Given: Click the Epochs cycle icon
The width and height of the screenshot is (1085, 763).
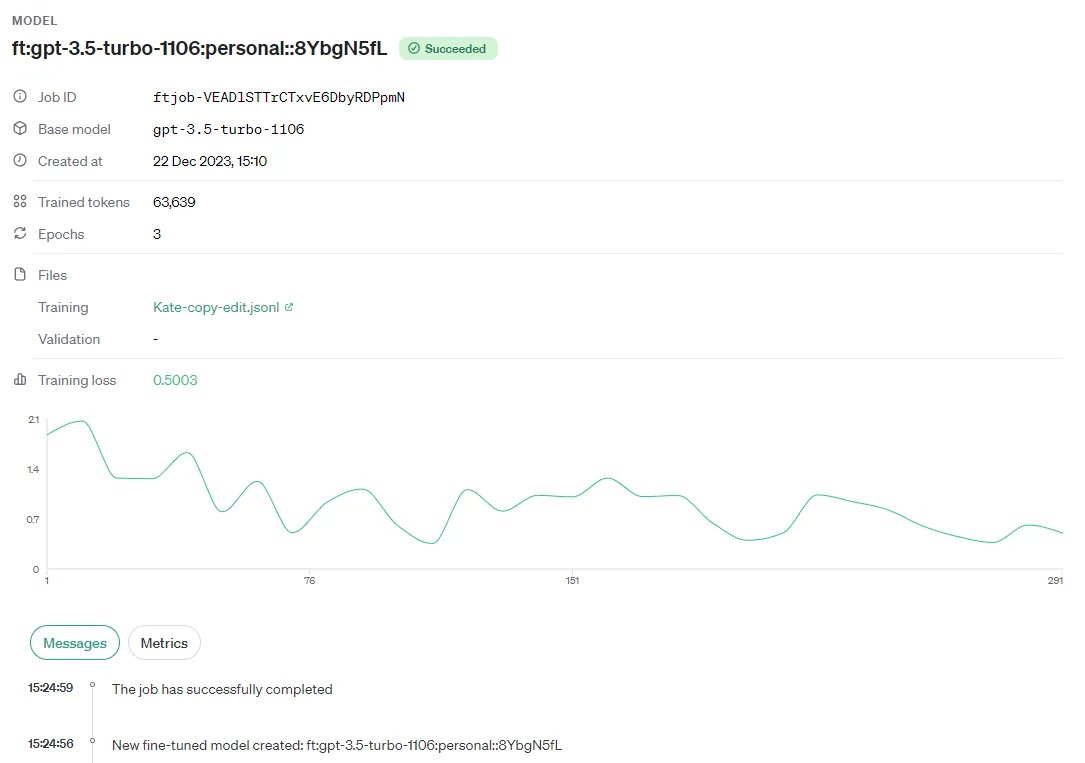Looking at the screenshot, I should pos(18,234).
